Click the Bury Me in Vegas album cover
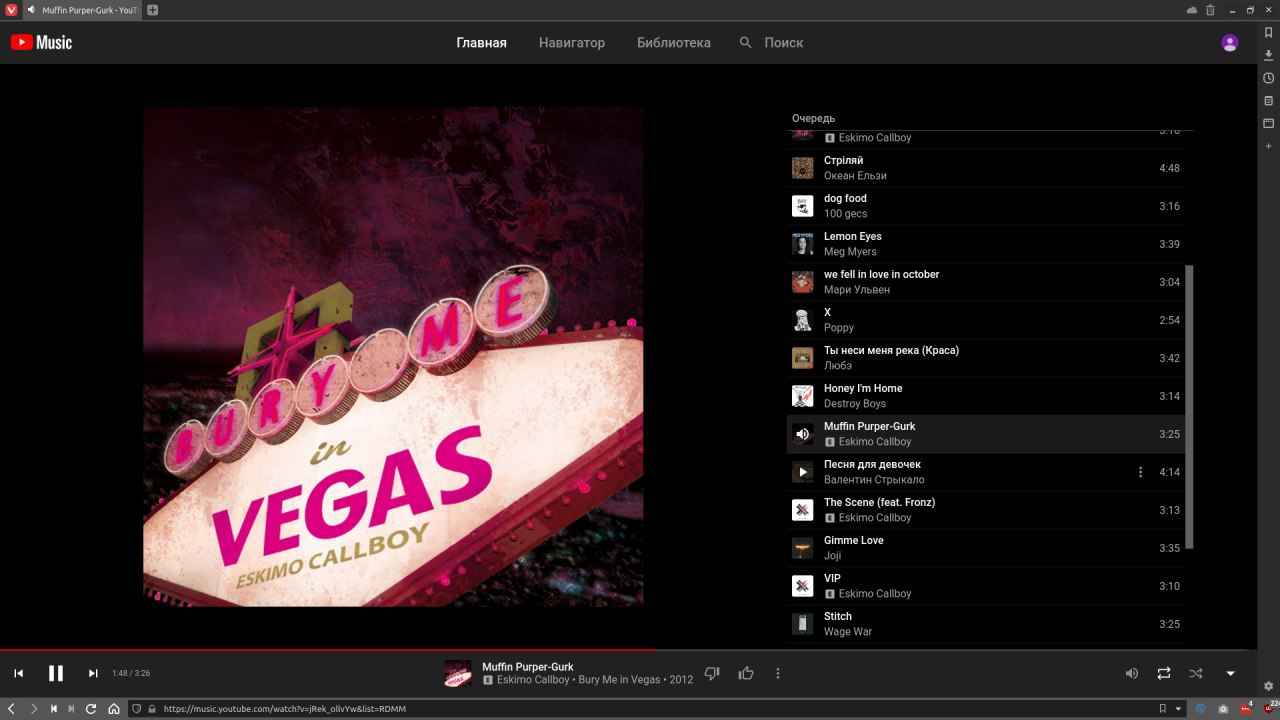Viewport: 1280px width, 720px height. click(393, 356)
